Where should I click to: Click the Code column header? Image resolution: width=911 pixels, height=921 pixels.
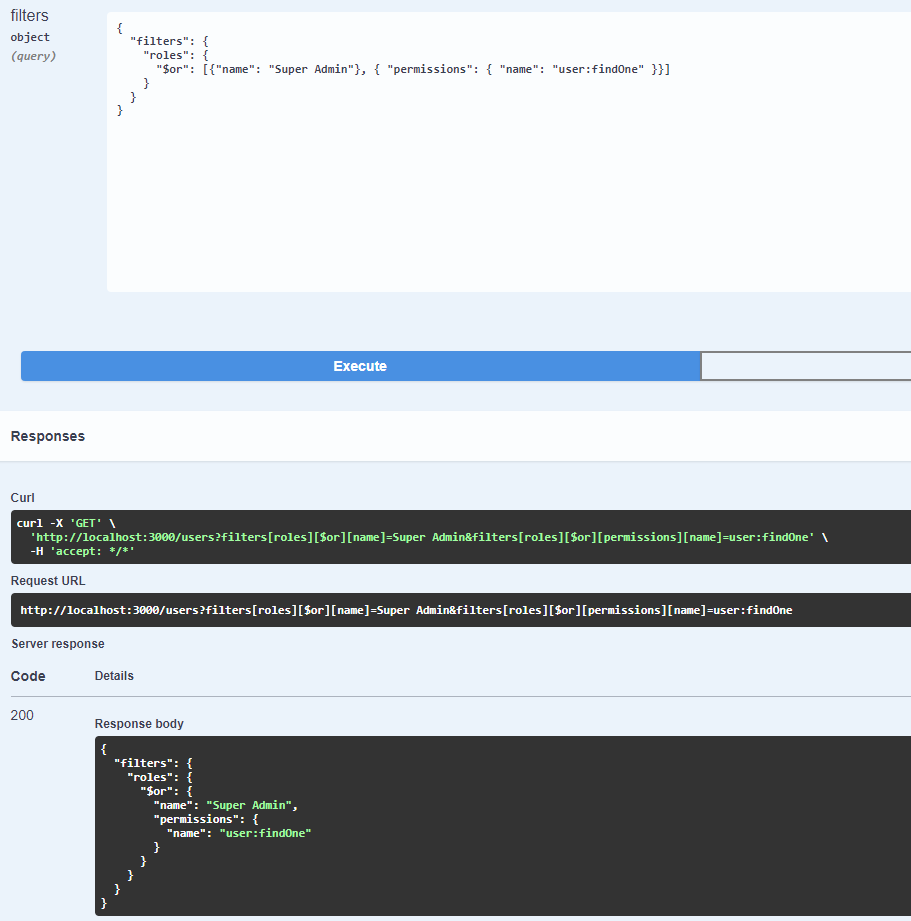click(28, 676)
